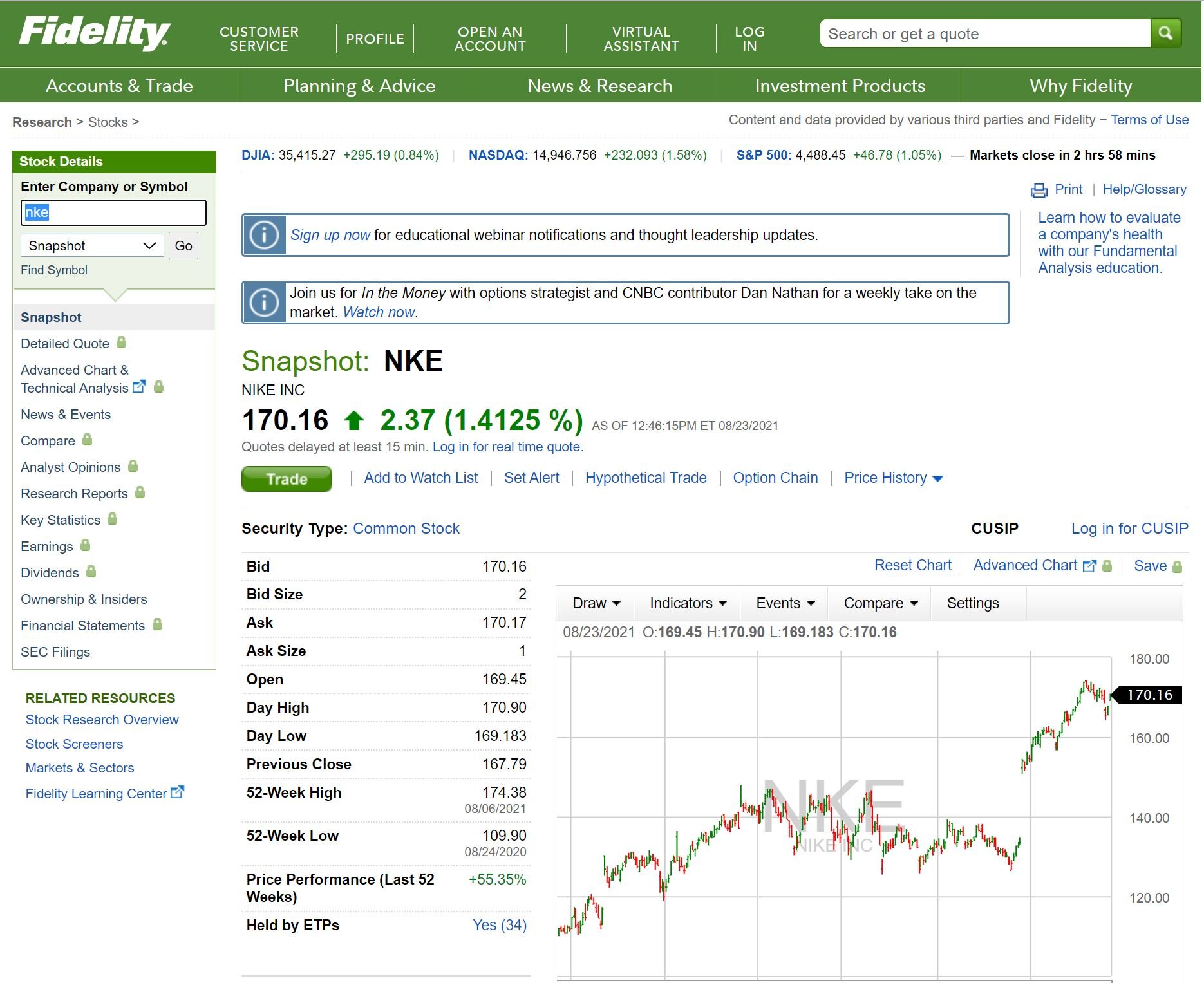Open Customer Service in the header
This screenshot has width=1204, height=983.
pos(259,39)
